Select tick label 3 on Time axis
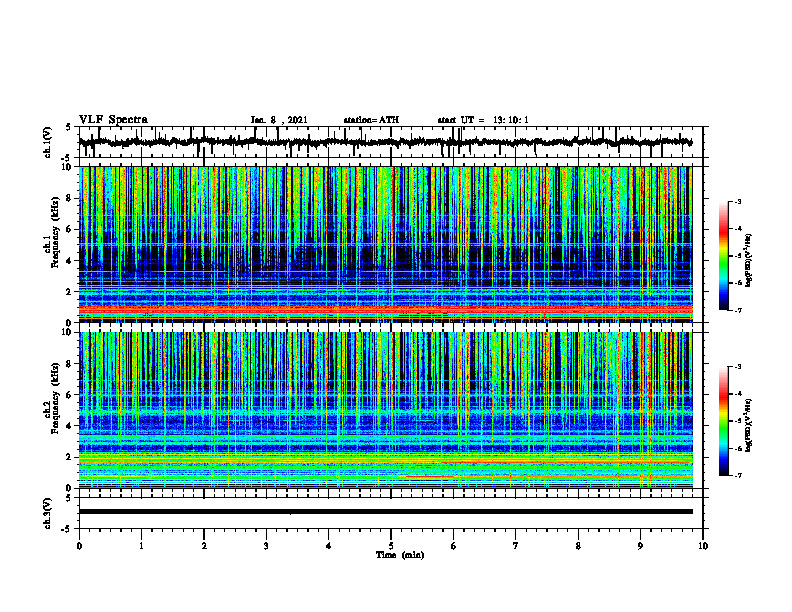Screen dimensions: 792x612 pyautogui.click(x=266, y=546)
